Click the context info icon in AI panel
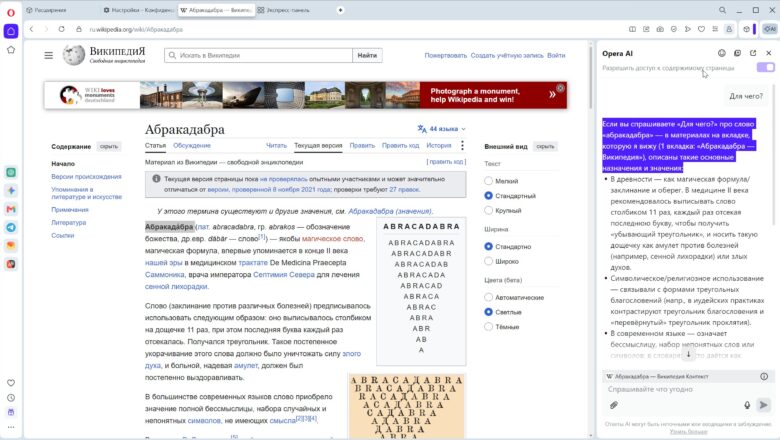Viewport: 780px width, 440px height. tap(764, 376)
